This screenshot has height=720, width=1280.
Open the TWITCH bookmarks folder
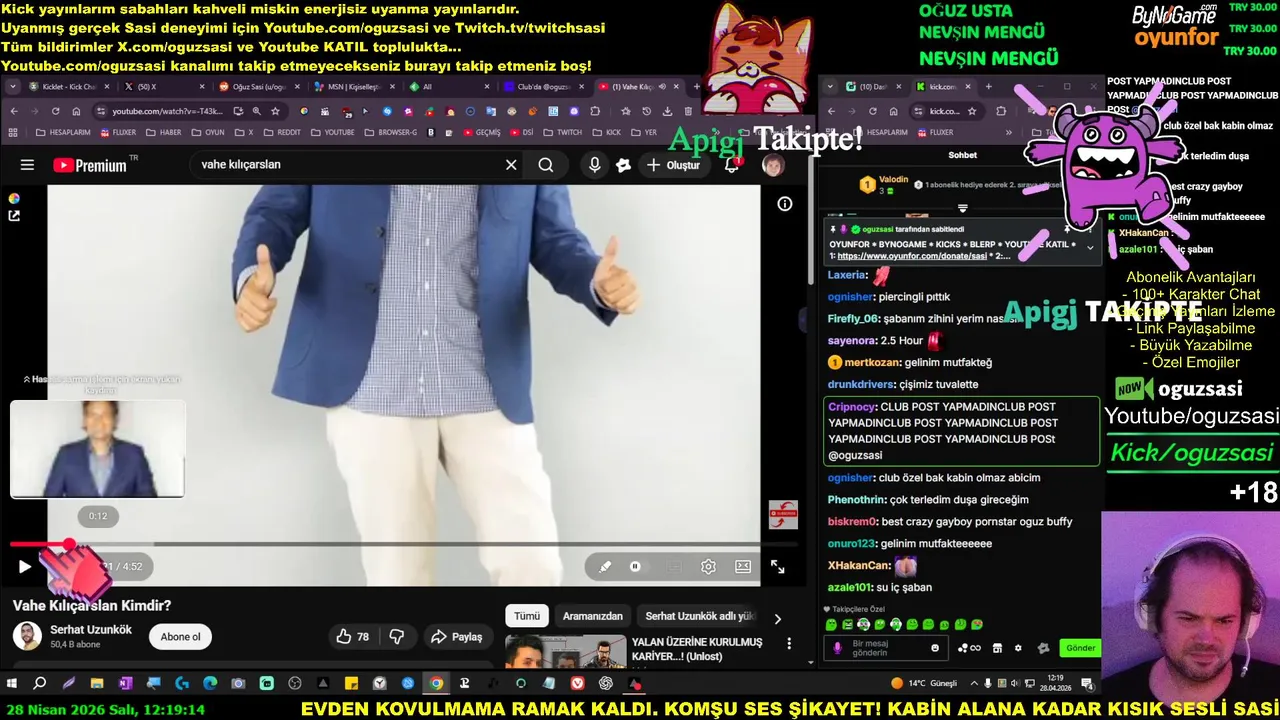tap(562, 132)
